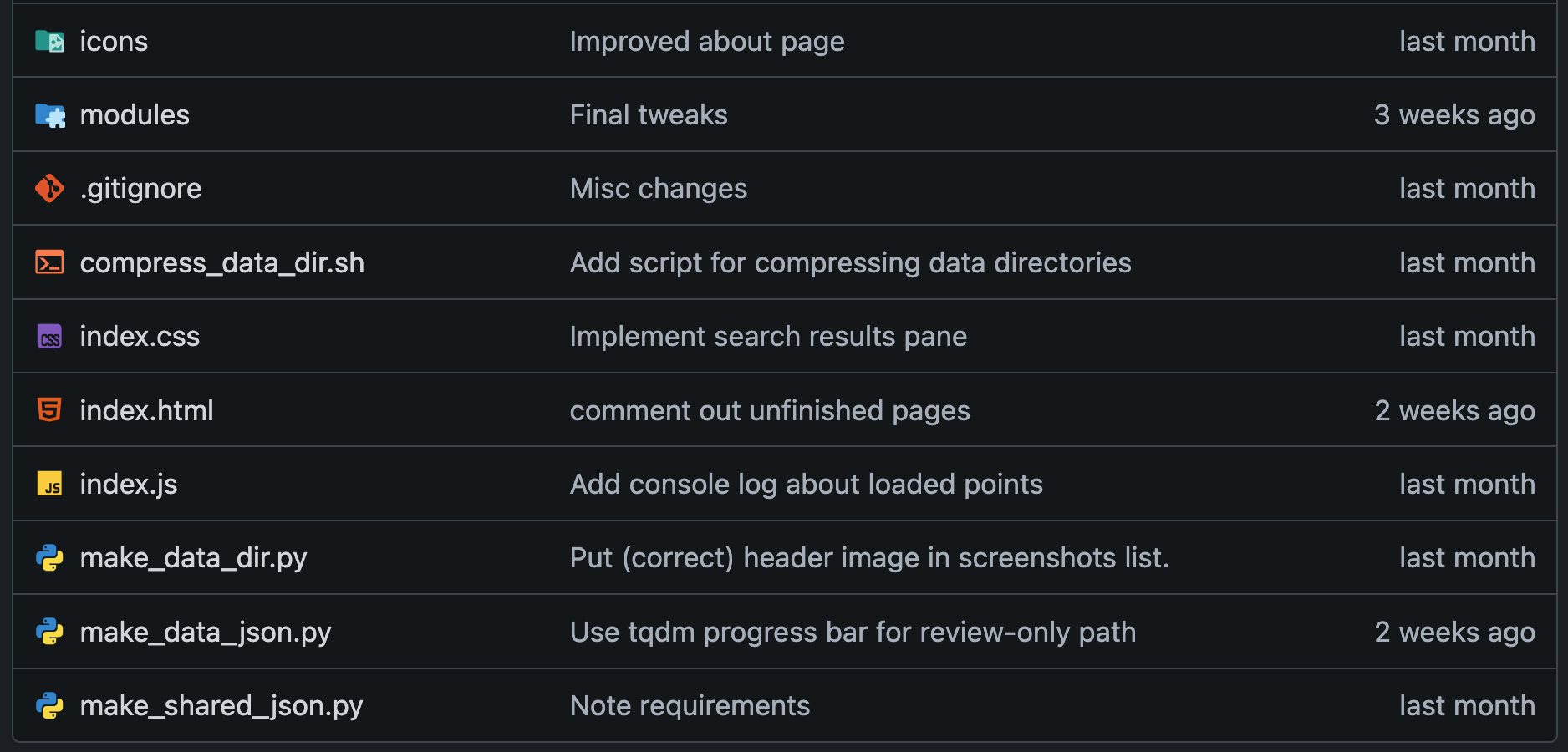This screenshot has height=752, width=1568.
Task: Click the icons folder icon
Action: click(x=49, y=41)
